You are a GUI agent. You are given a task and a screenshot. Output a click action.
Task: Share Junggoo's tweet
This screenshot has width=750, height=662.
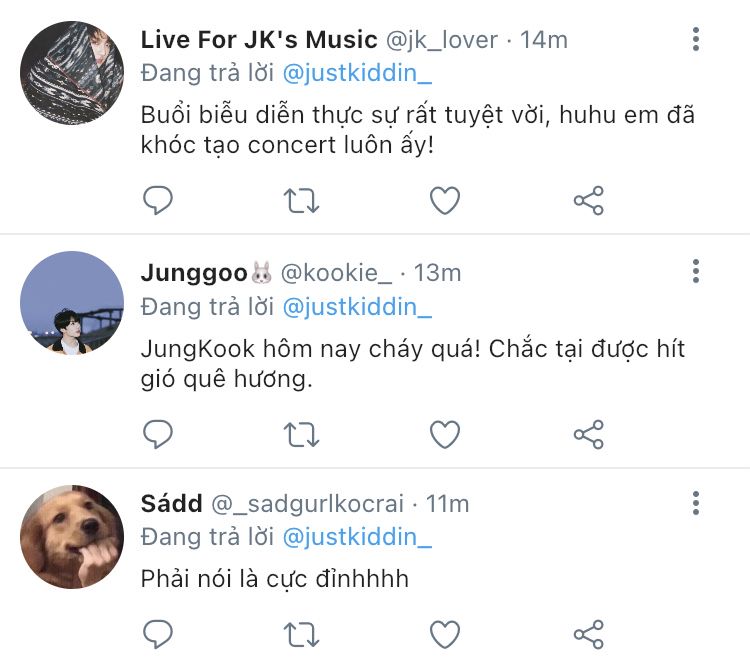point(589,434)
